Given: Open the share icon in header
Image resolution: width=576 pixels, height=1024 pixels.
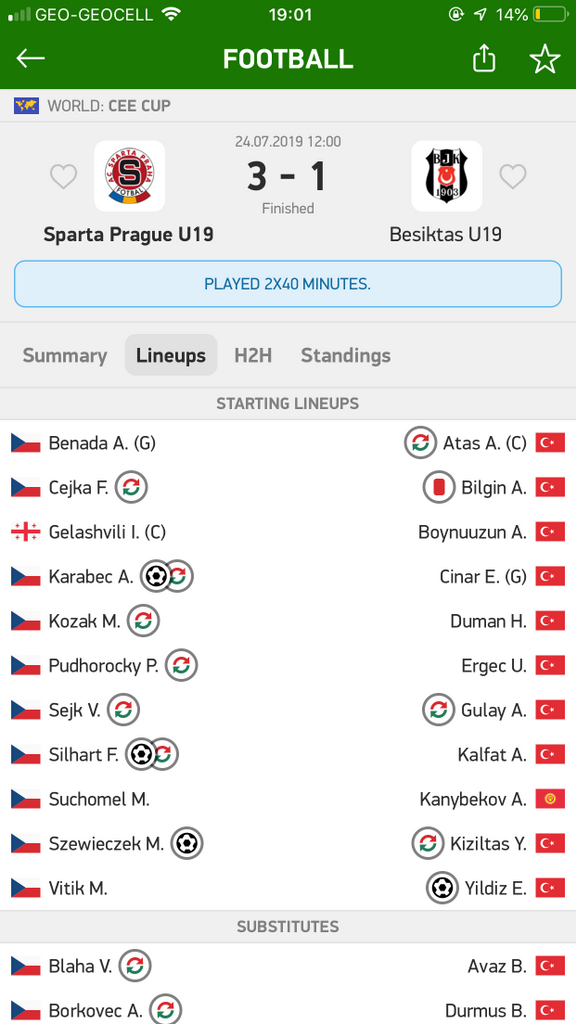Looking at the screenshot, I should (484, 59).
